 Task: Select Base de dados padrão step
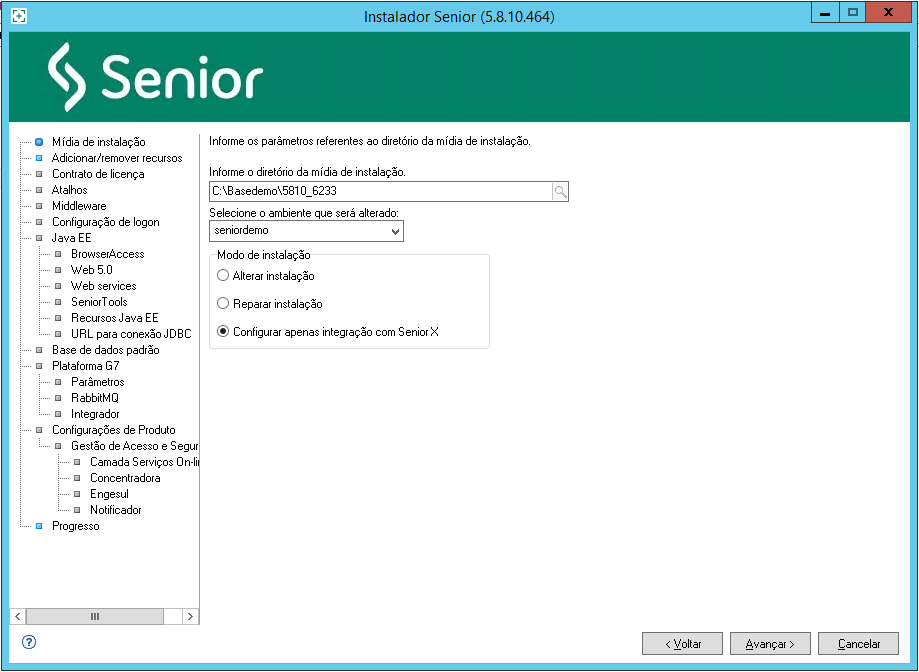105,350
